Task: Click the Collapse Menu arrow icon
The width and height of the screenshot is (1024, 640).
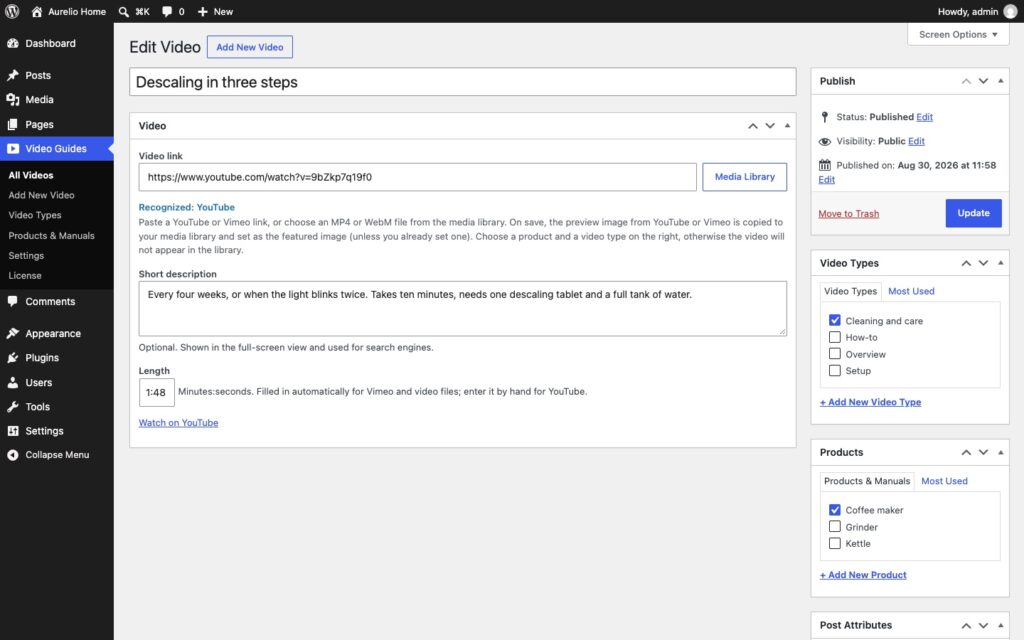Action: 13,455
